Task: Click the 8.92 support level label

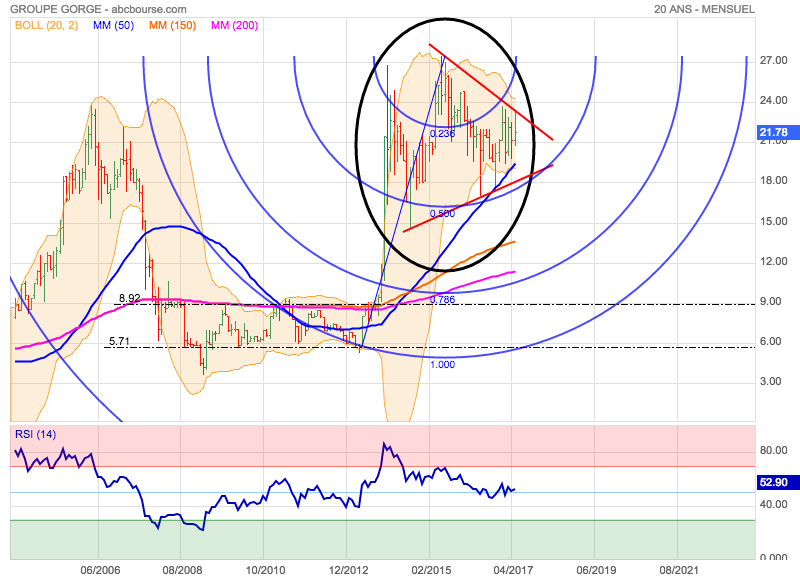Action: [130, 298]
